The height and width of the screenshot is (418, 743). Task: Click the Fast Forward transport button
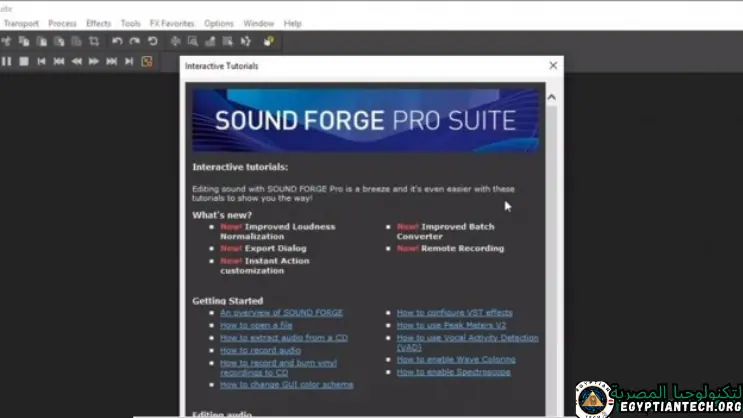[x=94, y=62]
